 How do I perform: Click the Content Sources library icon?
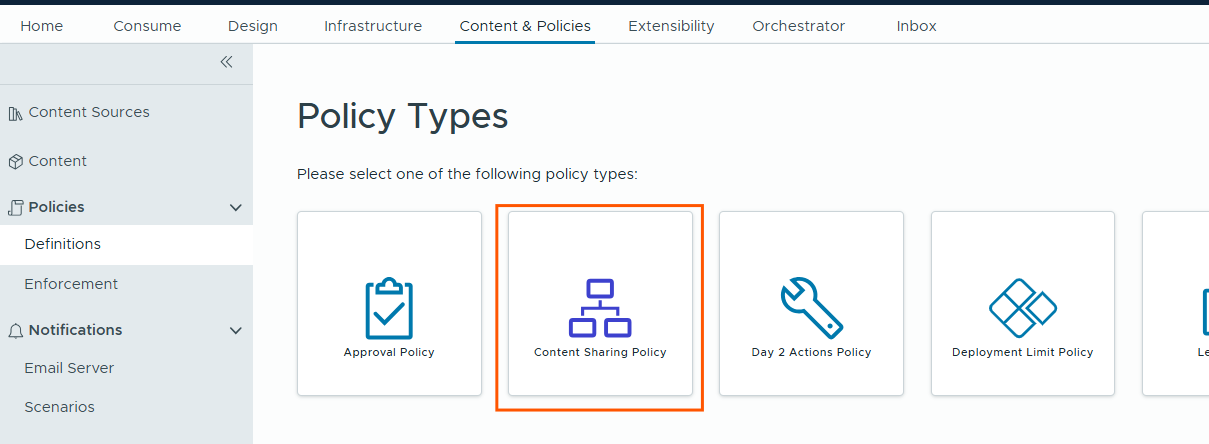tap(15, 114)
